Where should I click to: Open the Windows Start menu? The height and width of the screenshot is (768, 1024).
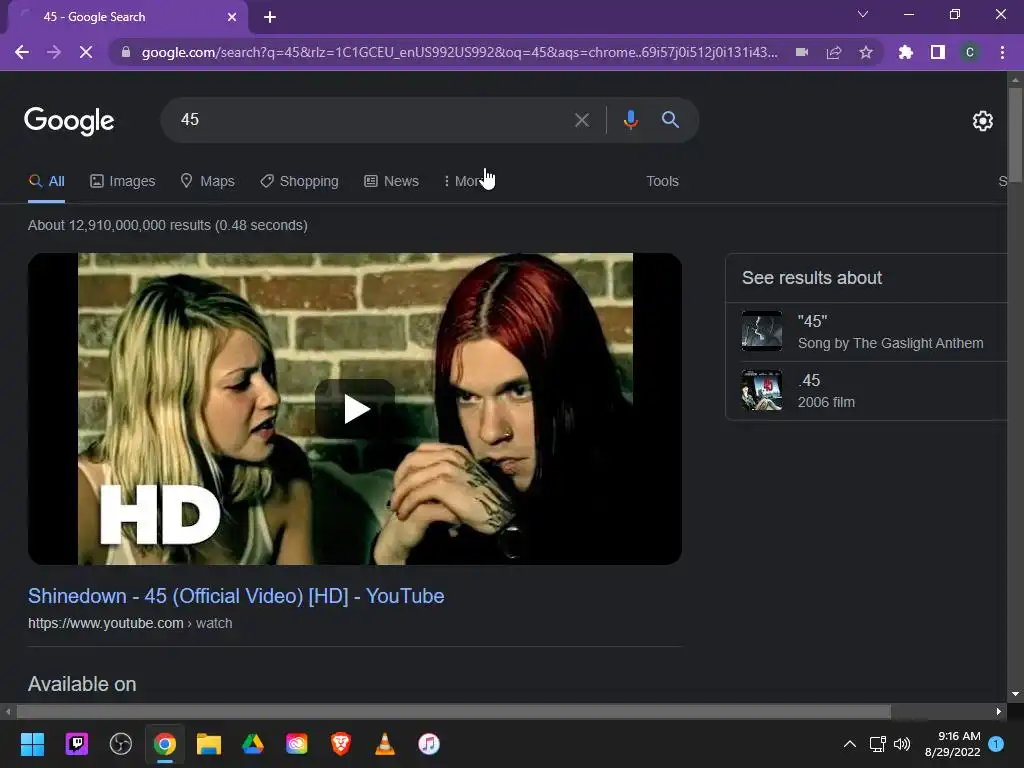(x=32, y=744)
